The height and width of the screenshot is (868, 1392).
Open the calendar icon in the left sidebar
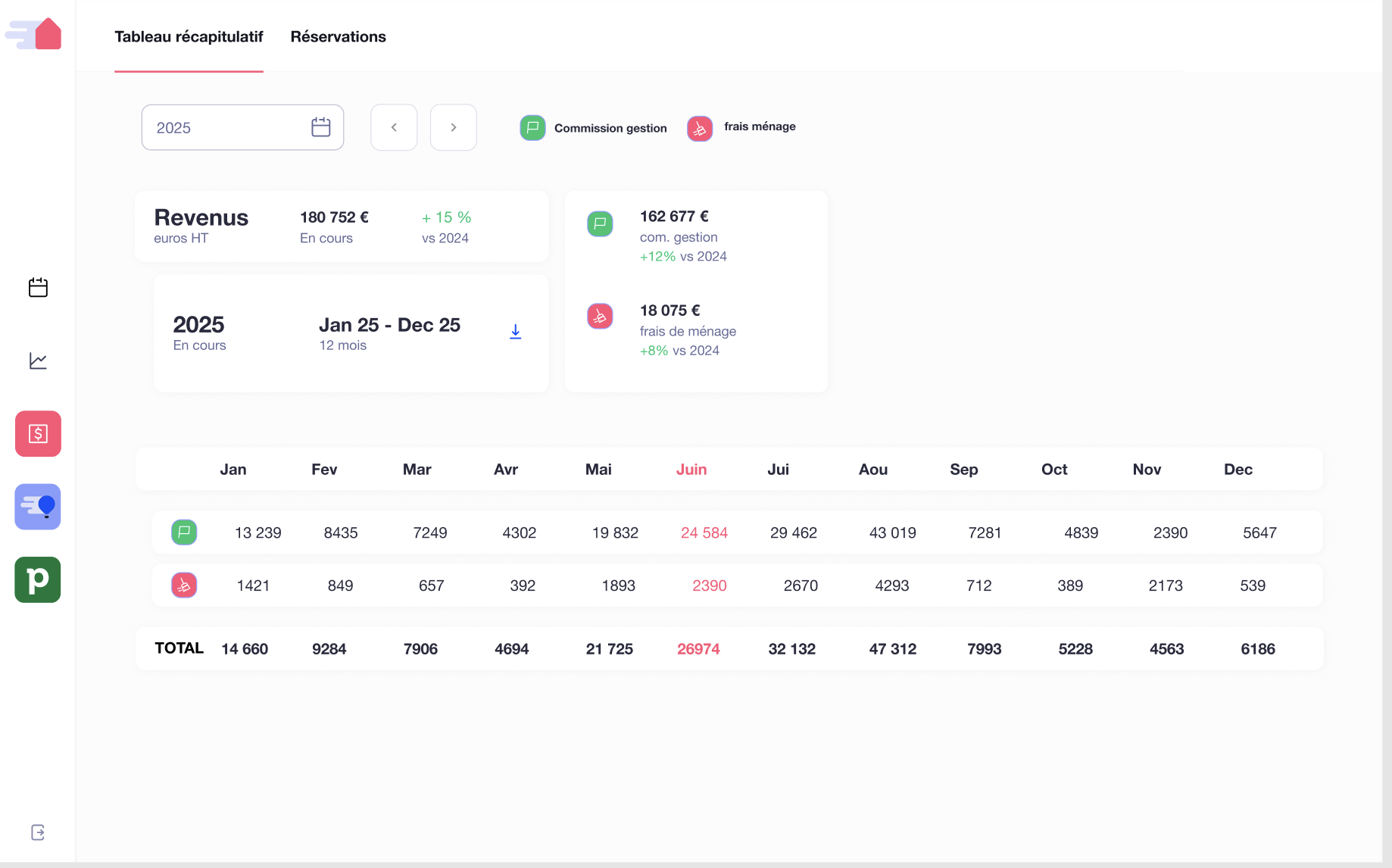pyautogui.click(x=38, y=288)
